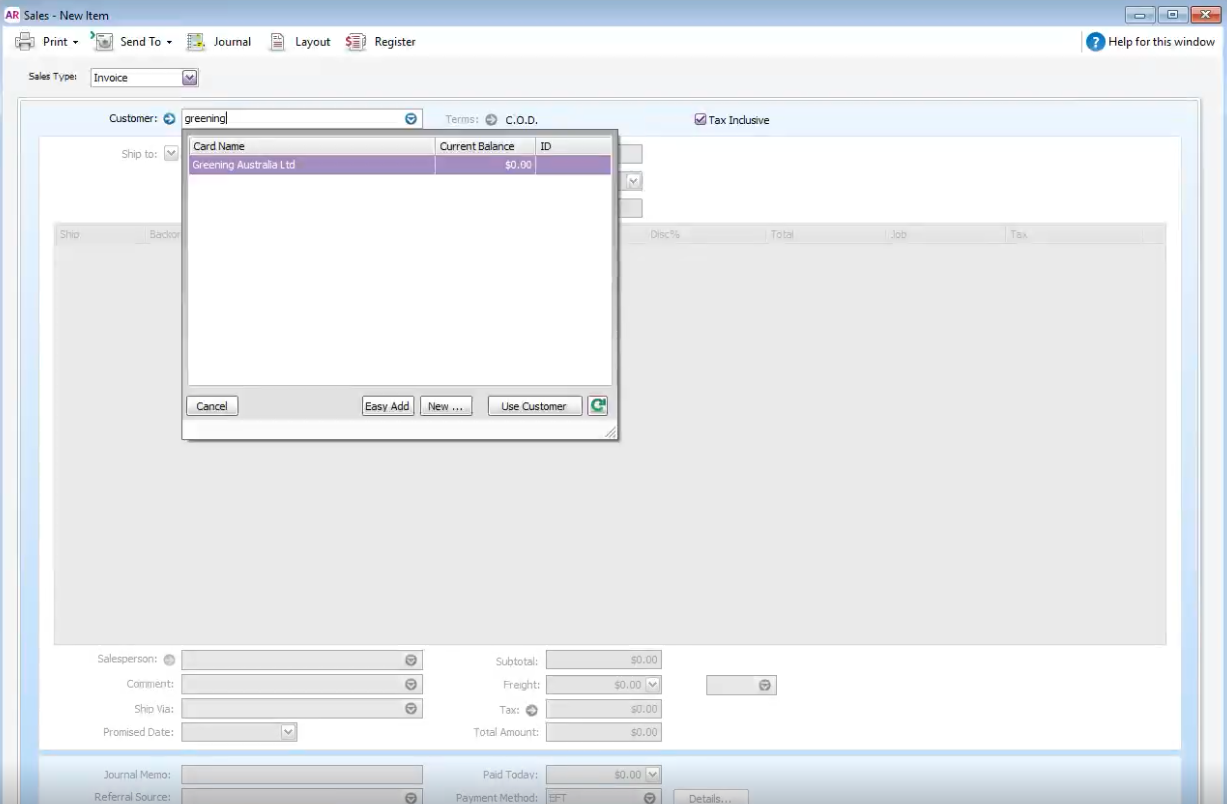Open the Journal toolbar icon
The height and width of the screenshot is (804, 1227).
coord(196,42)
